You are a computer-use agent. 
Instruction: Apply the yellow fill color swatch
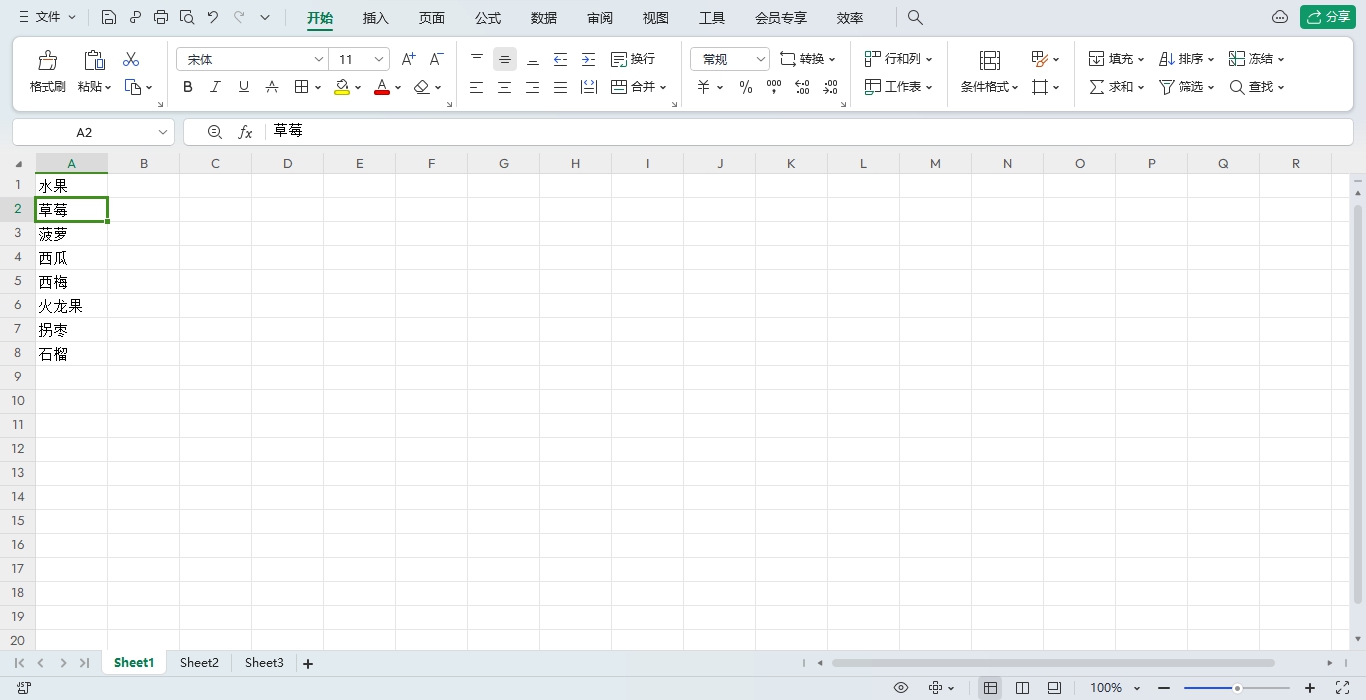[x=342, y=87]
